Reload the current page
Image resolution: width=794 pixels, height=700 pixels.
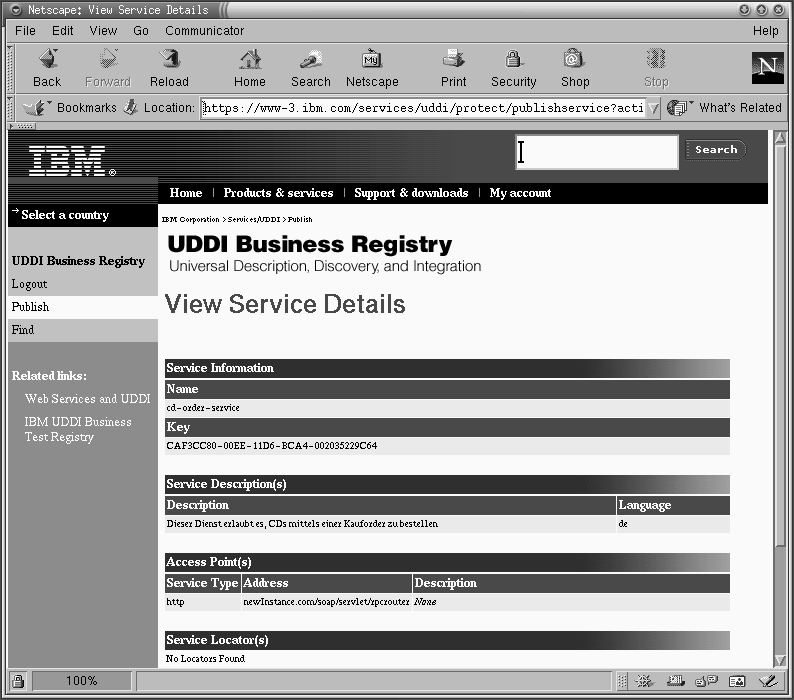click(169, 59)
